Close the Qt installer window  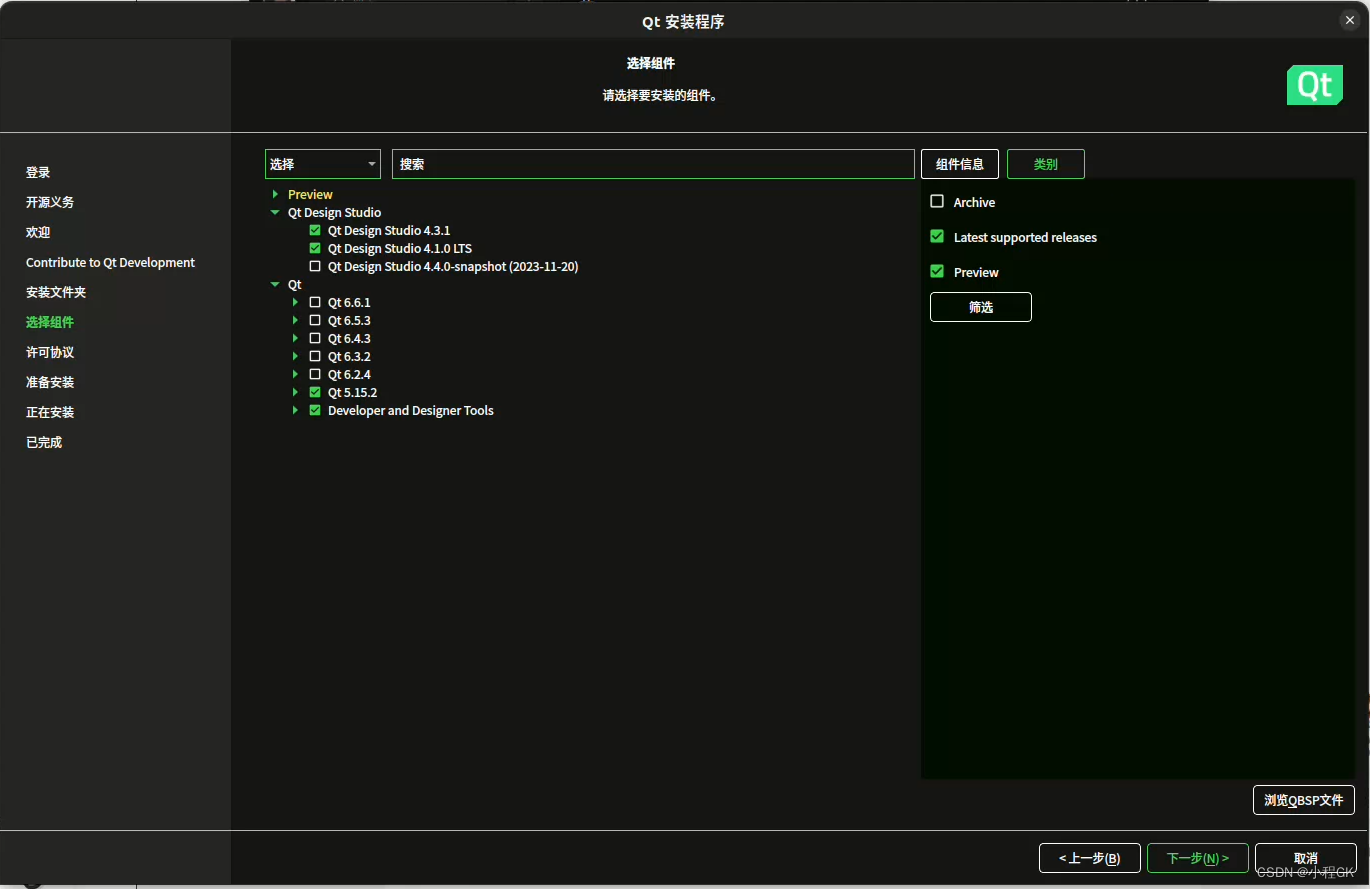(1349, 20)
